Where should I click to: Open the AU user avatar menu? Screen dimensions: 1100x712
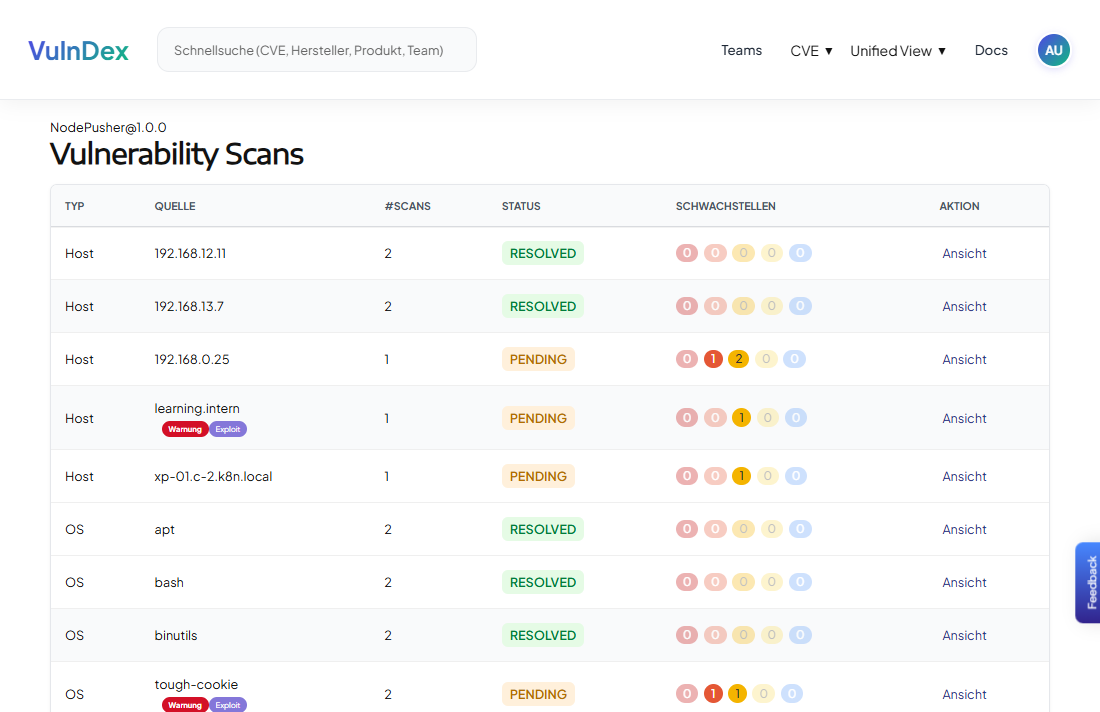1053,50
